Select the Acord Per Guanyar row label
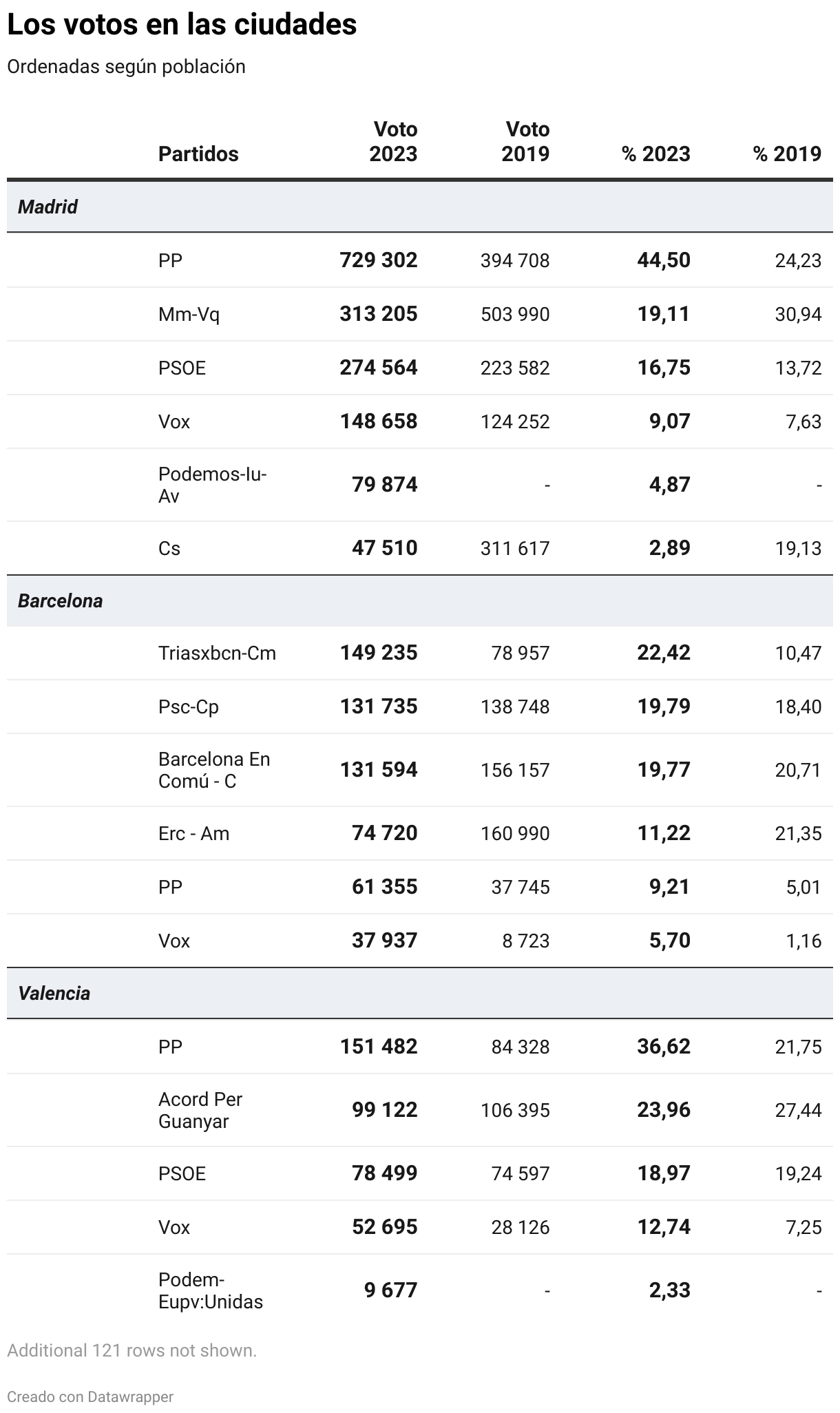840x1413 pixels. [x=200, y=1110]
